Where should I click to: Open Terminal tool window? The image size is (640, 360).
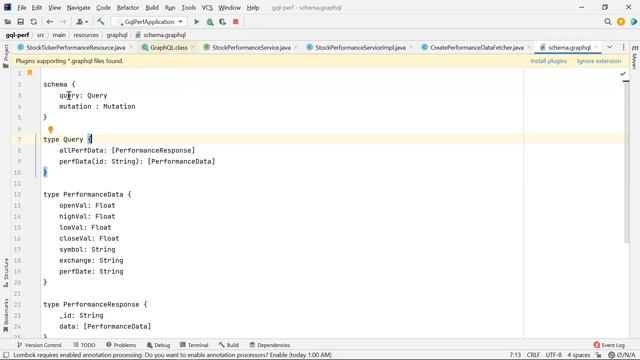194,345
